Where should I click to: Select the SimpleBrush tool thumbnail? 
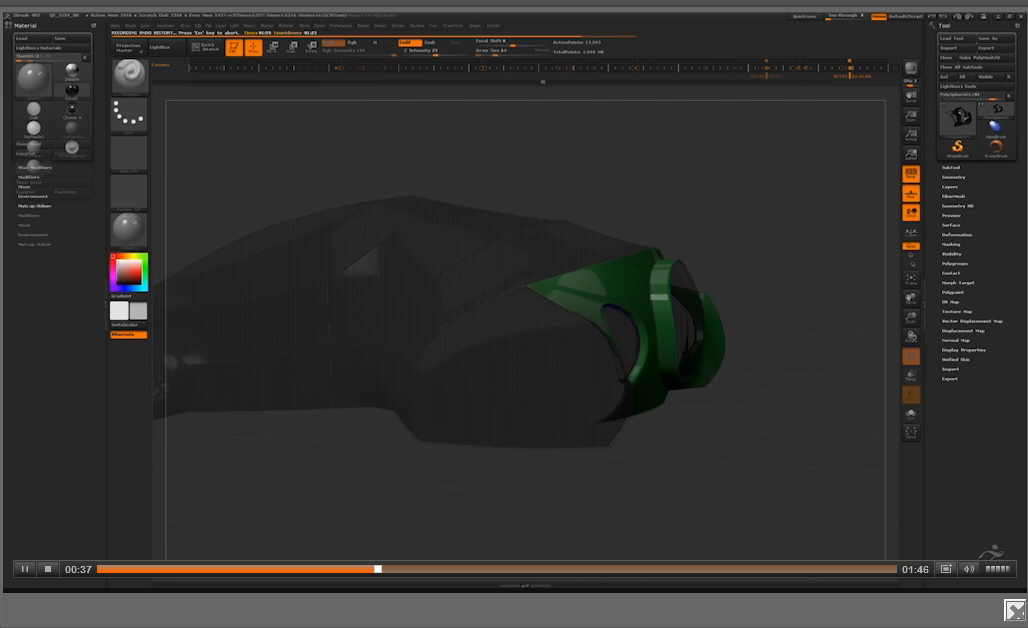click(957, 147)
